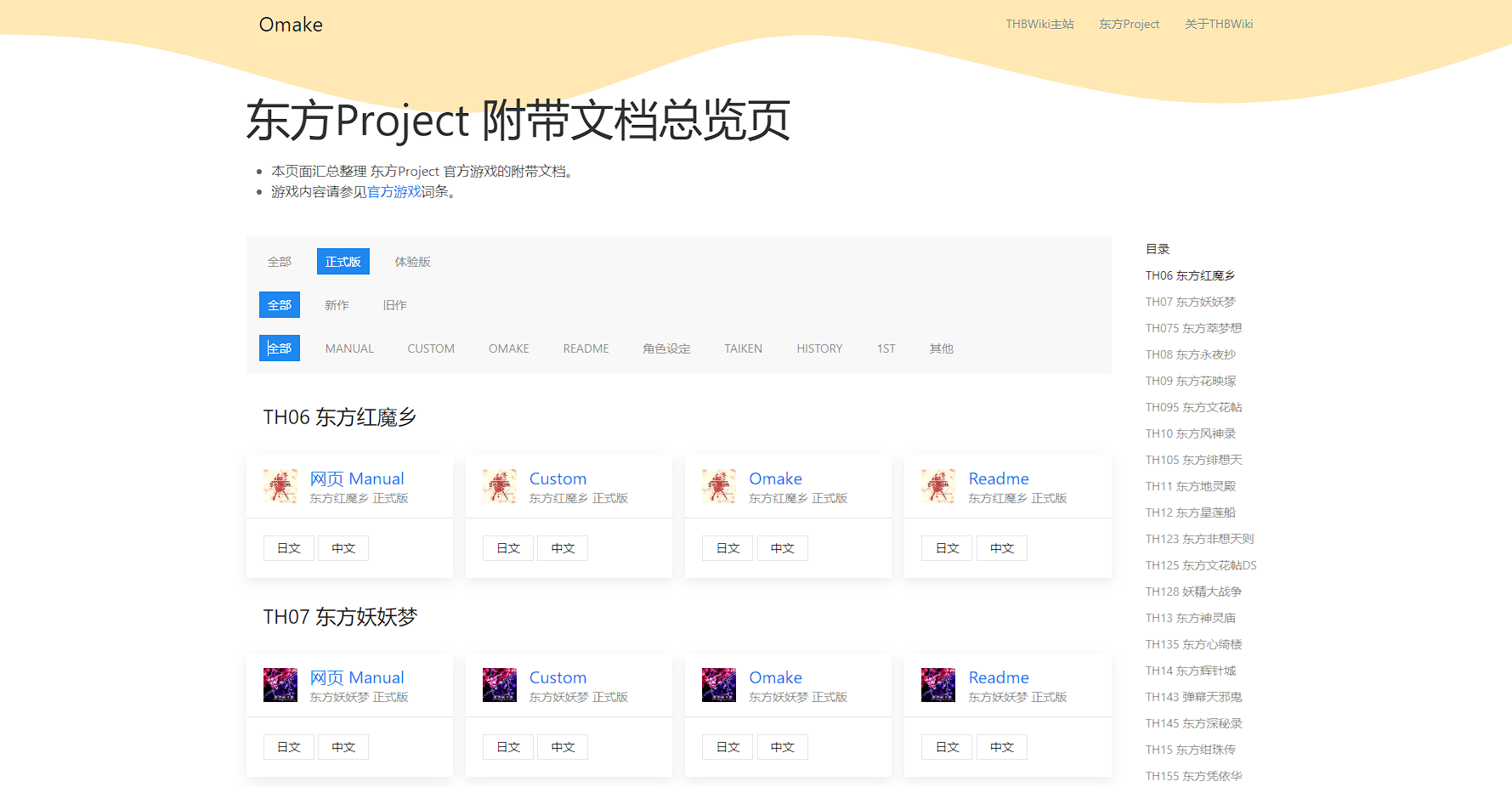
Task: Jump to TH09 东方花映塚 in the 目录
Action: click(1190, 381)
